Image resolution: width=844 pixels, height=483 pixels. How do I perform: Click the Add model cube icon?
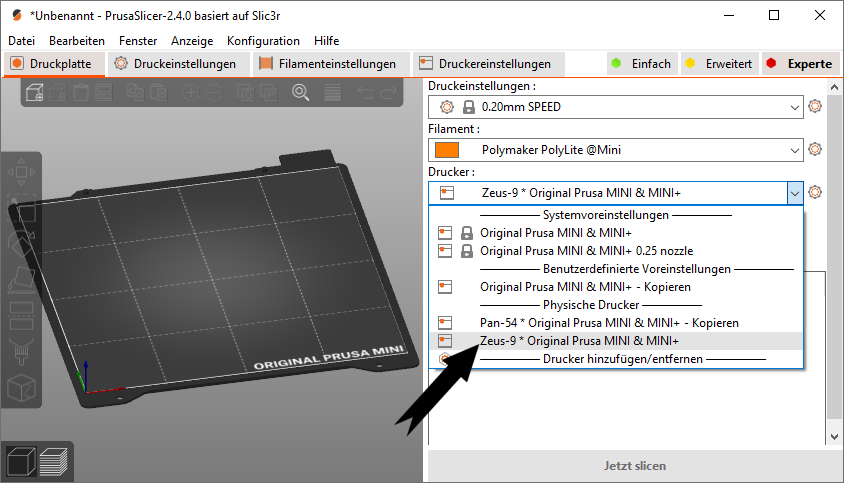tap(34, 92)
